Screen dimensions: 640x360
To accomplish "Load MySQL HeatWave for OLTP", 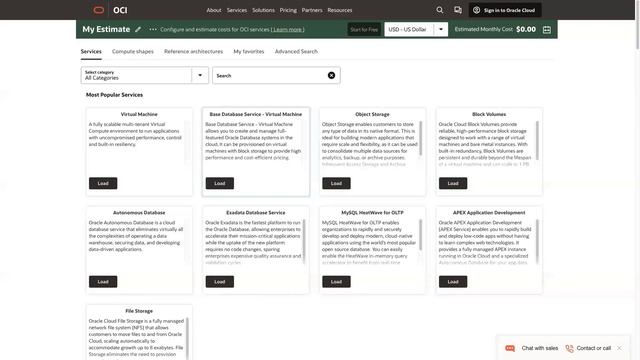I will click(x=336, y=282).
